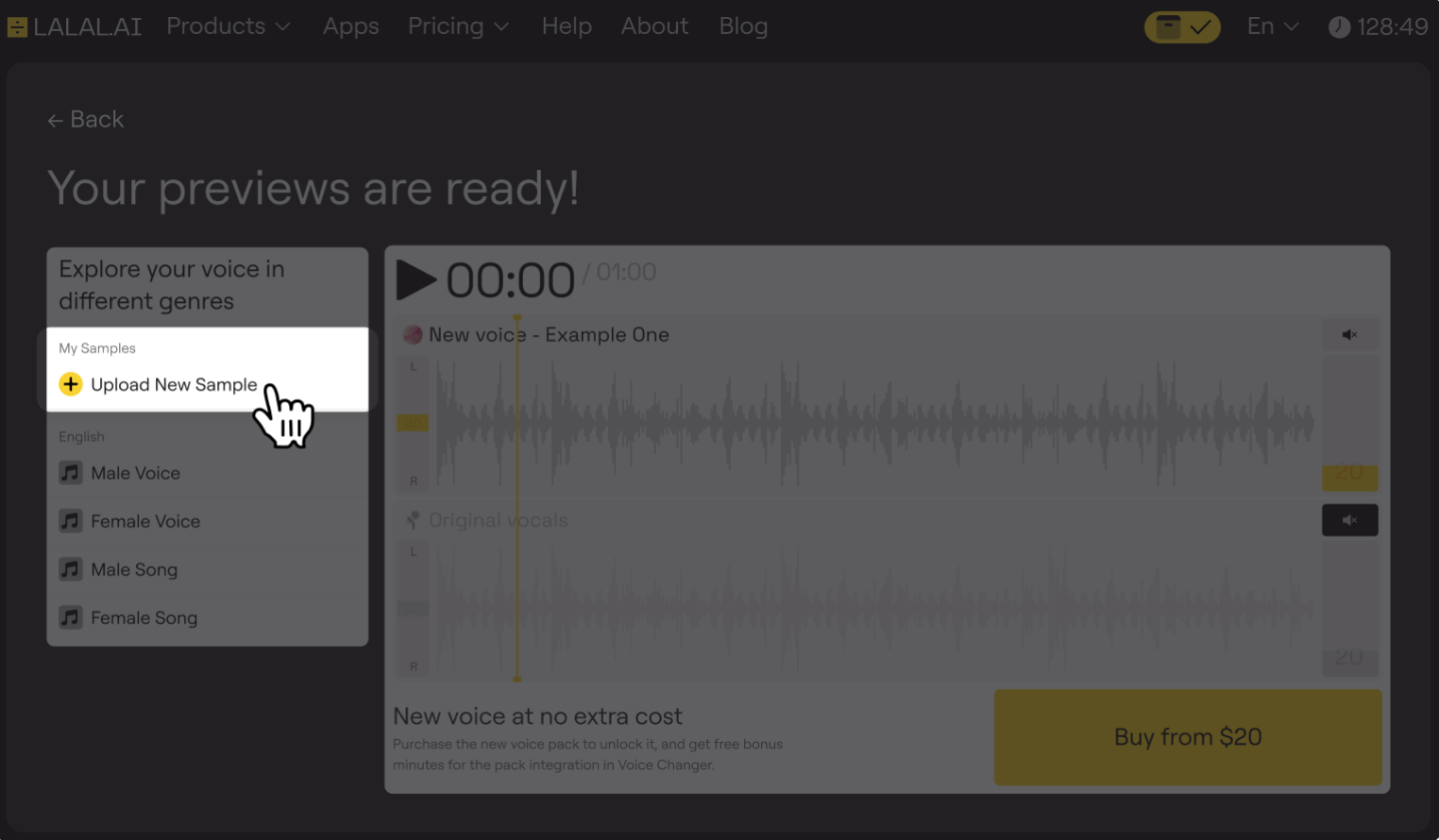Go to the Apps page

coord(350,26)
